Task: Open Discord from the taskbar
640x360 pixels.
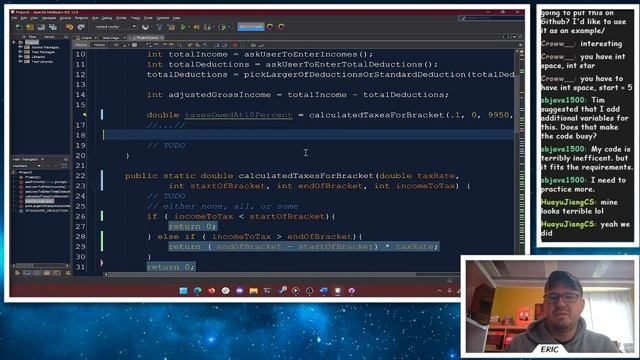Action: tap(240, 291)
